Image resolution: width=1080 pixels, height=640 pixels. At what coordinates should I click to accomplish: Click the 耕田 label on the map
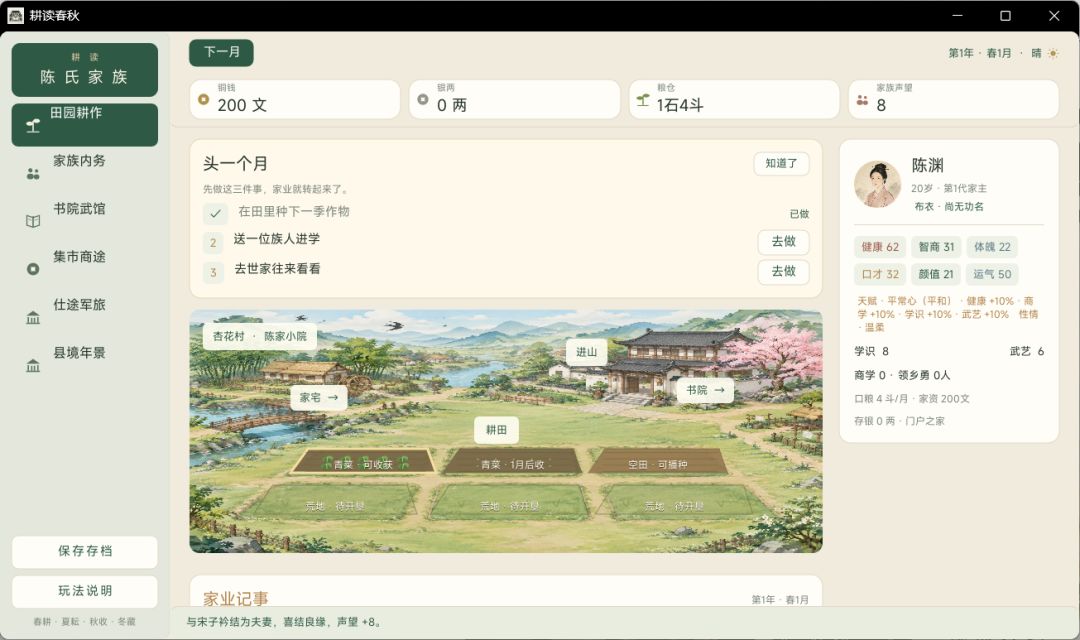pyautogui.click(x=496, y=430)
